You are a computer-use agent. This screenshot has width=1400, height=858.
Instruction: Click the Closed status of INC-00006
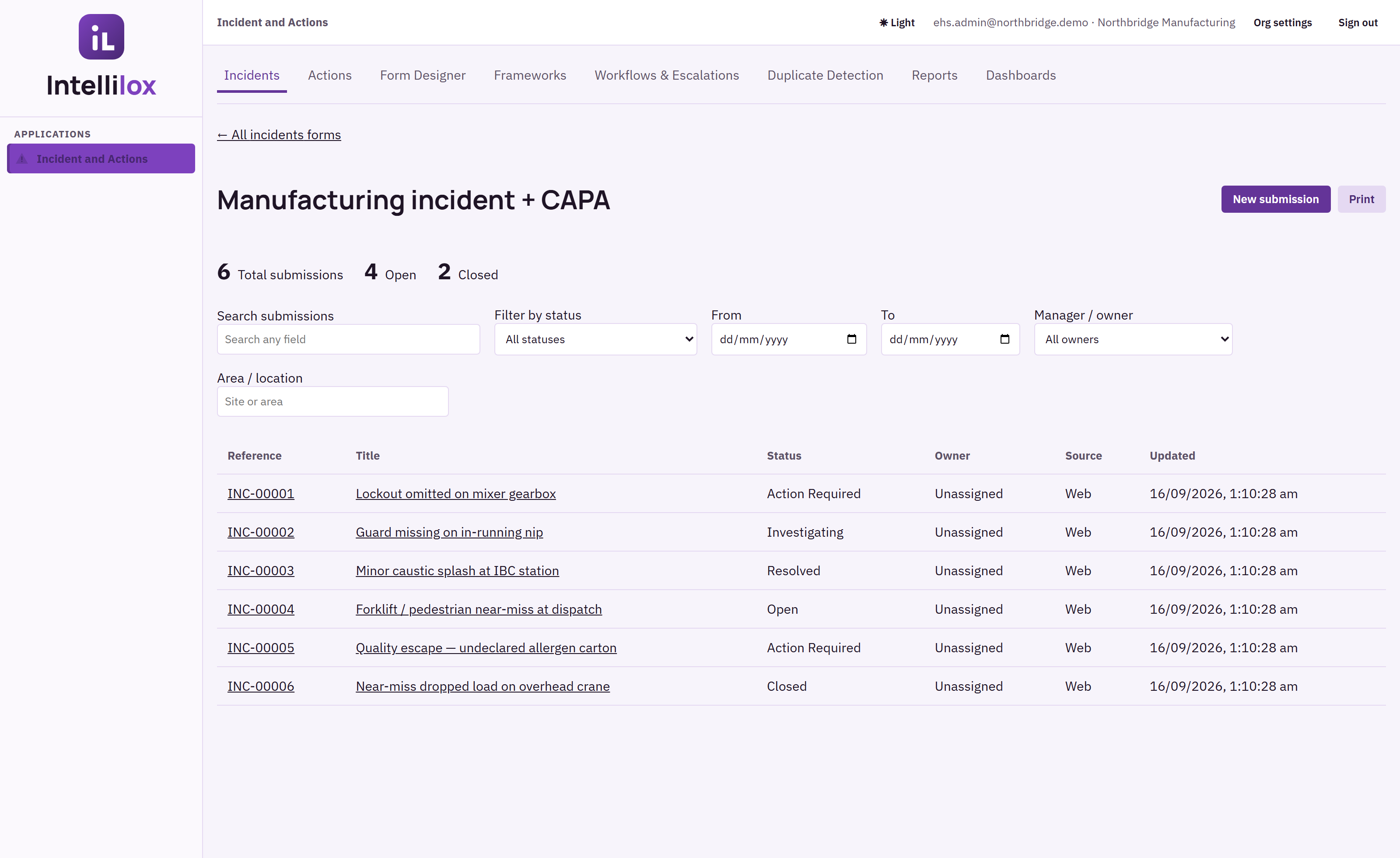(x=787, y=686)
